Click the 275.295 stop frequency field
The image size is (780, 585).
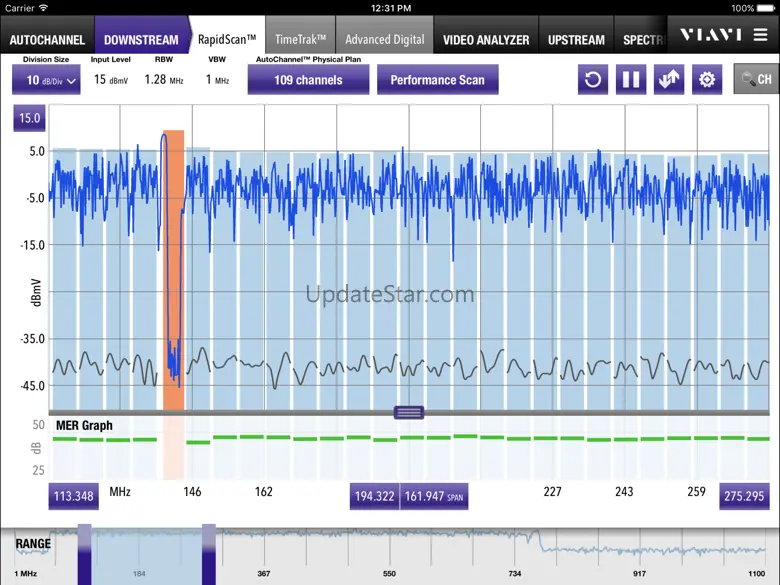point(744,496)
